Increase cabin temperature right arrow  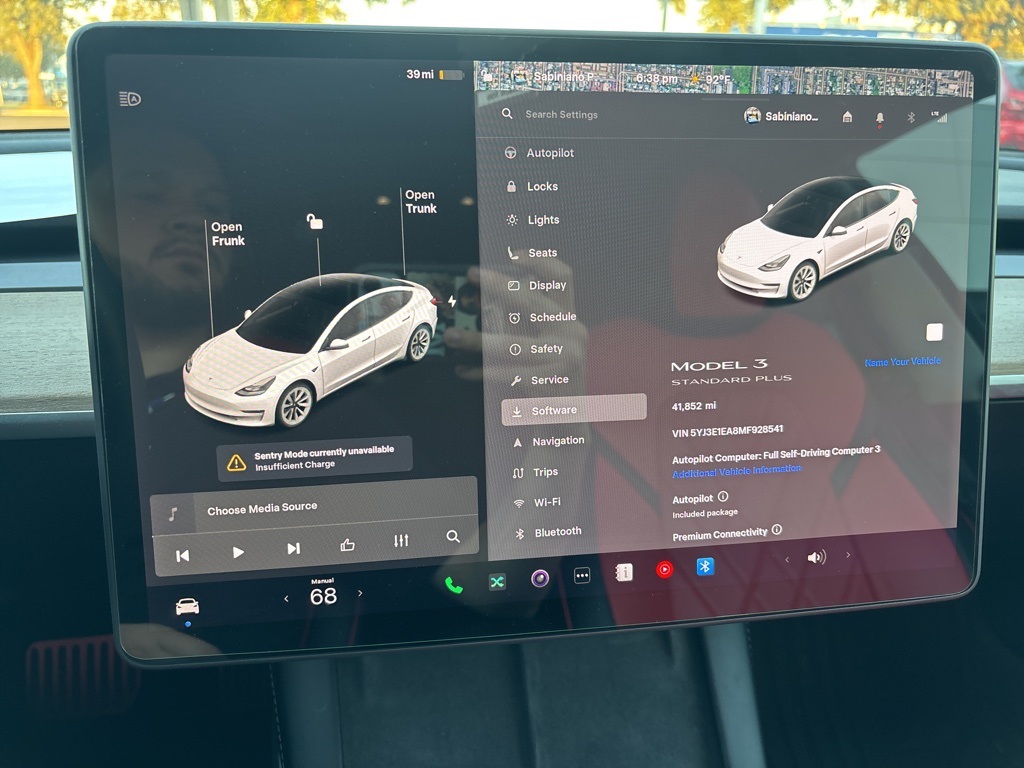(x=360, y=593)
